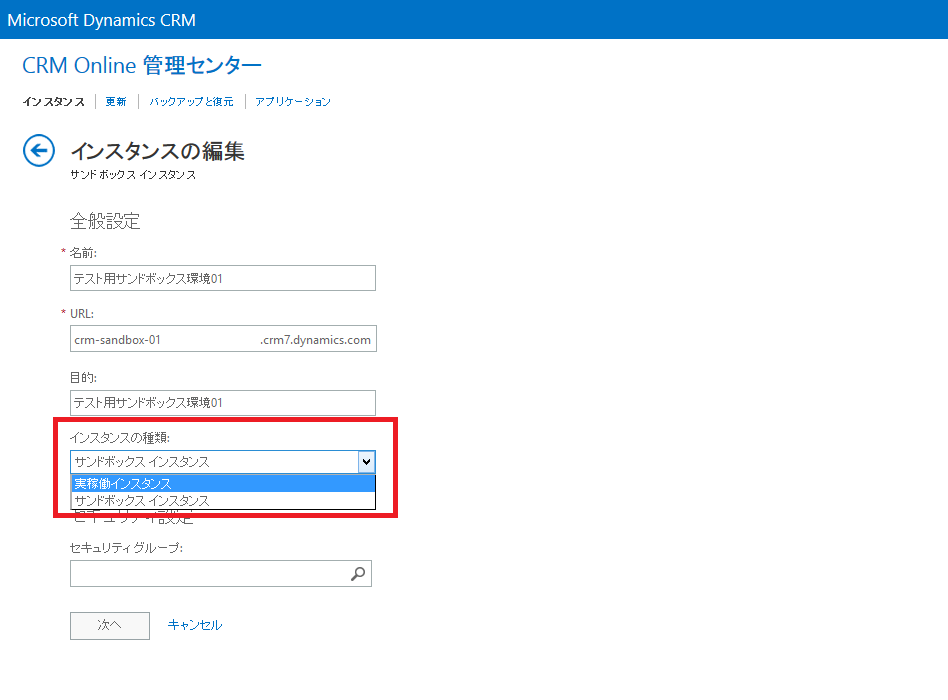Image resolution: width=948 pixels, height=700 pixels.
Task: Click the 次へ button
Action: [110, 626]
